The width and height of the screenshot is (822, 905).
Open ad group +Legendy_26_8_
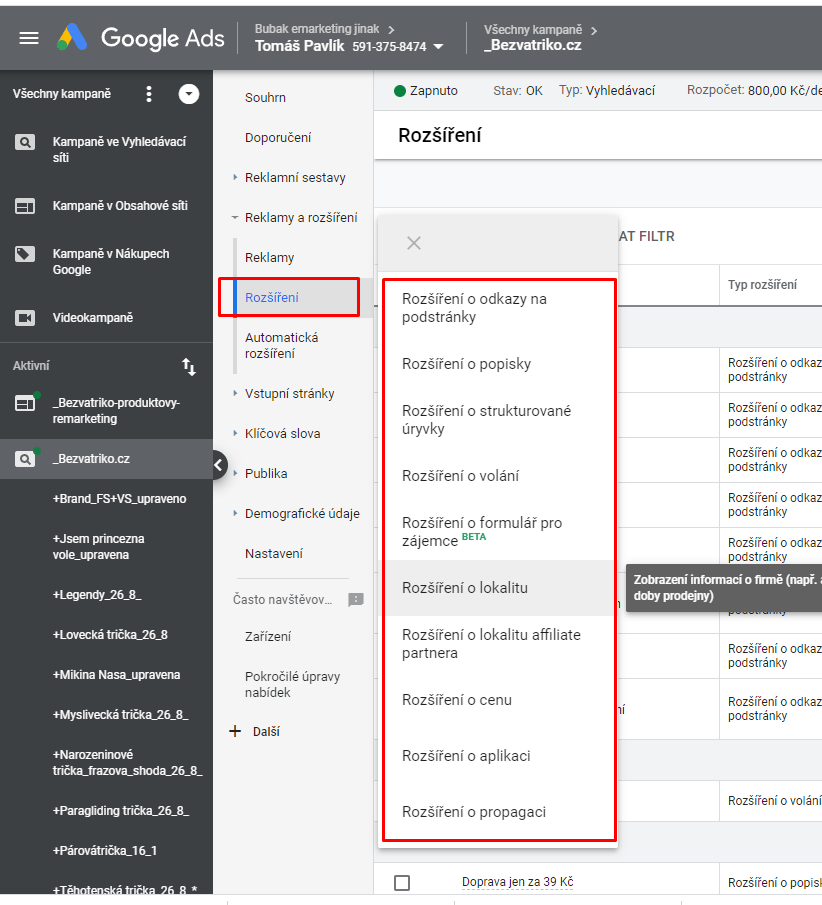point(97,595)
